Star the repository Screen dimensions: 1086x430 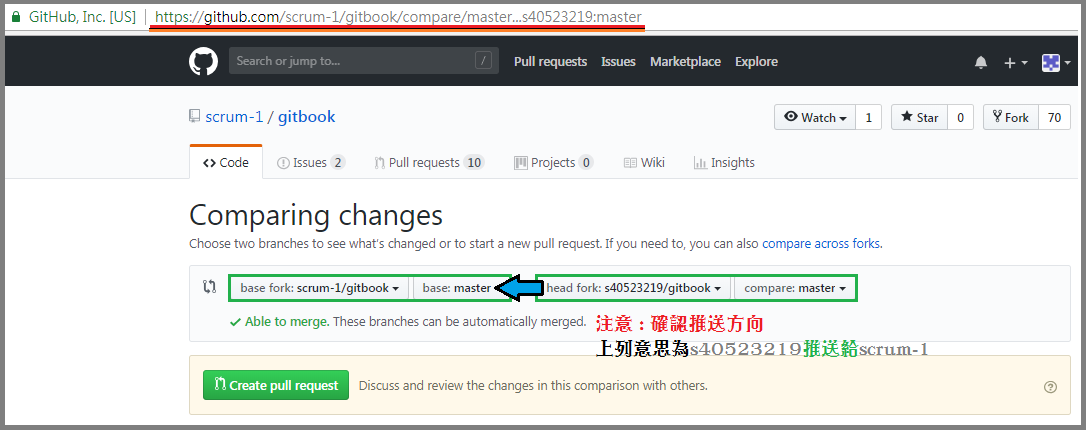[919, 118]
